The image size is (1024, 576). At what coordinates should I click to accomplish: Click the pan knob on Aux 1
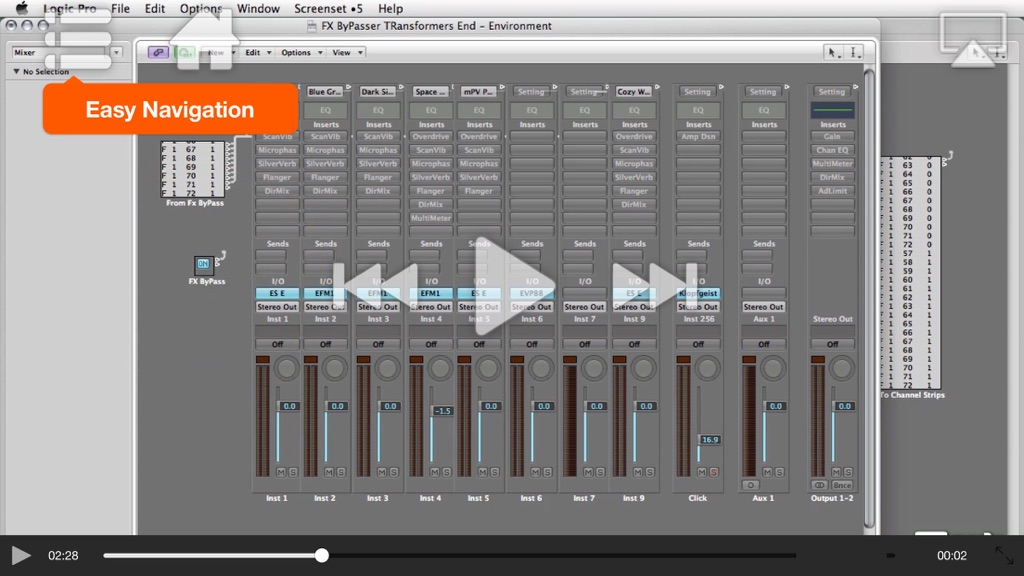click(773, 368)
